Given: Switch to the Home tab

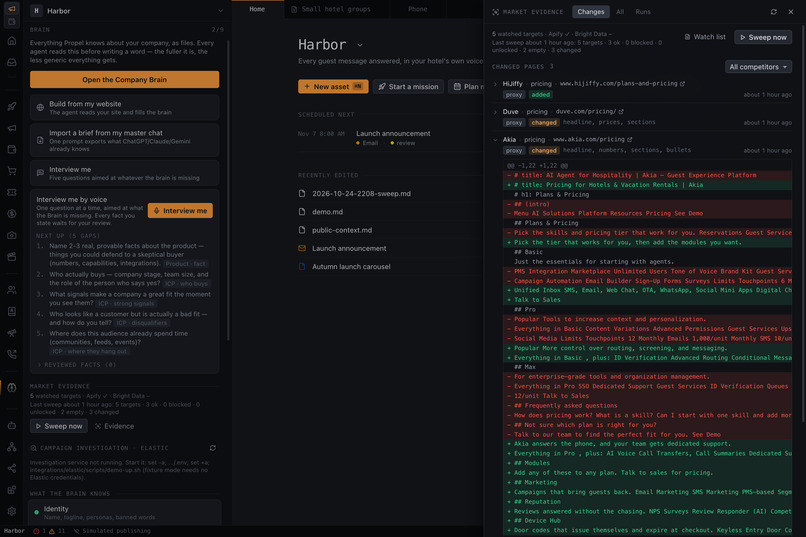Looking at the screenshot, I should tap(257, 9).
